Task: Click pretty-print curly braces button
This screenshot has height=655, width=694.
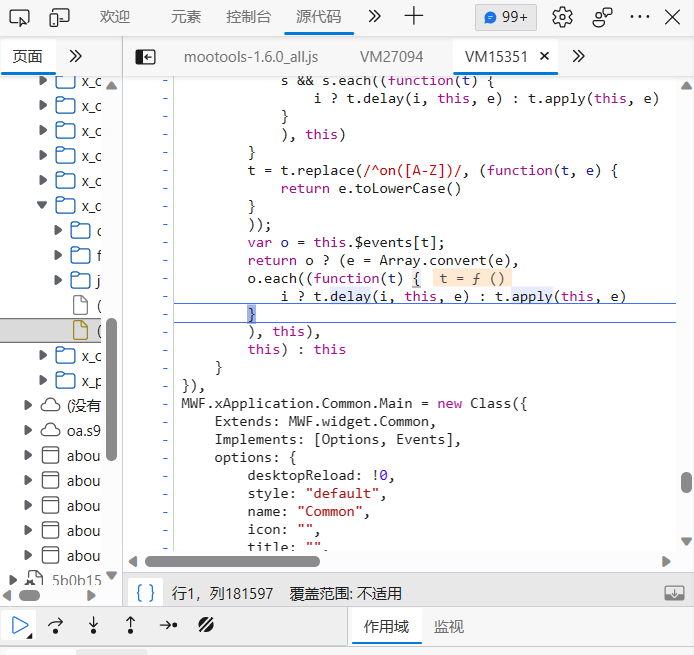Action: pos(145,593)
